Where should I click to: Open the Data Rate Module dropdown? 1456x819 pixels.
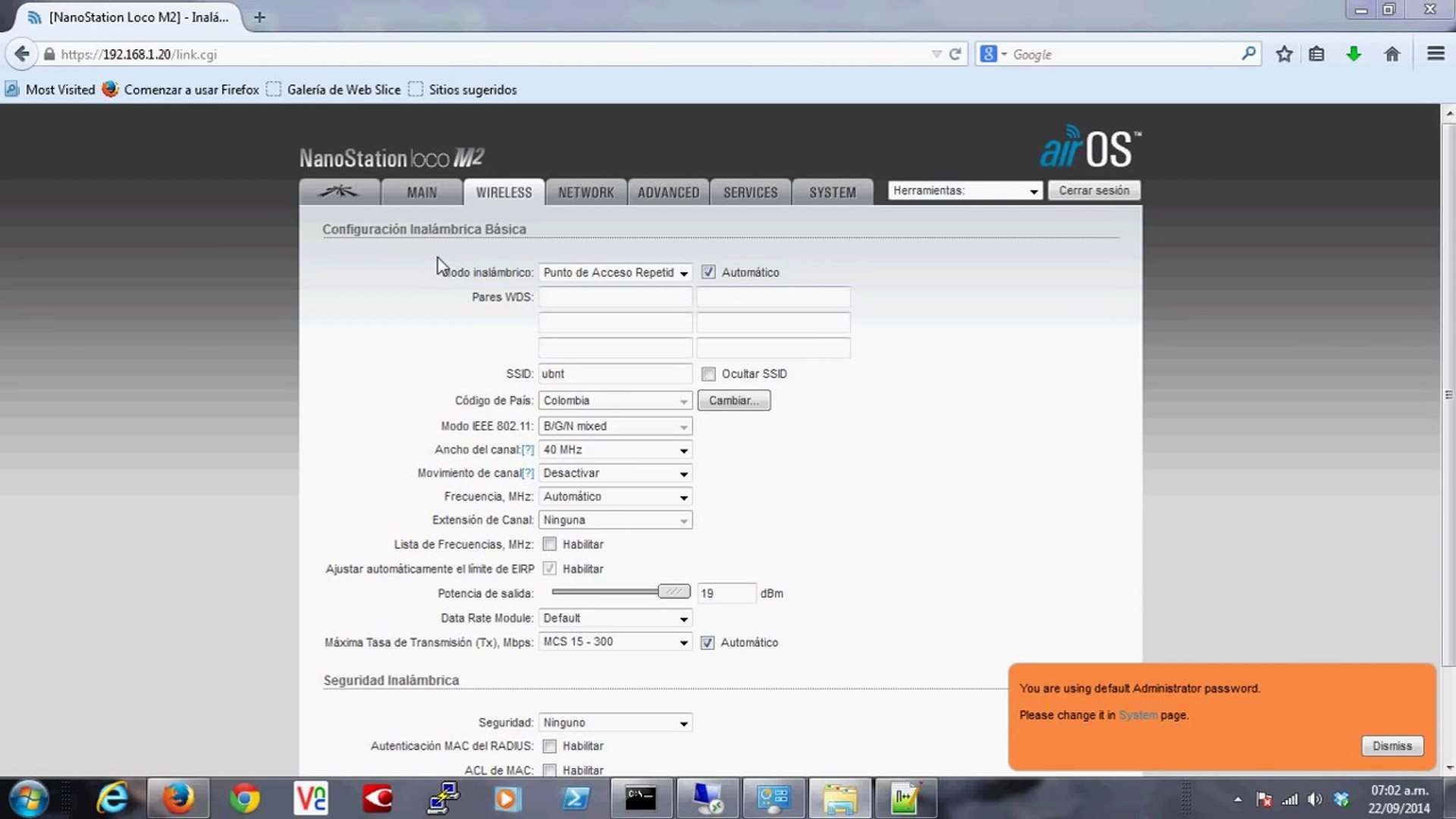615,618
